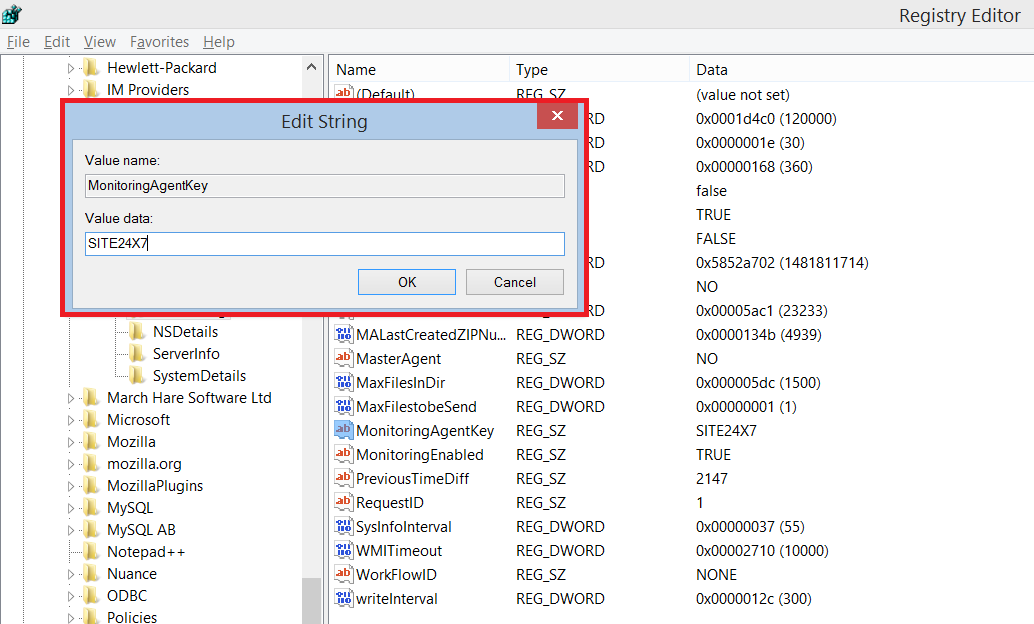1034x624 pixels.
Task: Click the writeInterval DWORD value icon
Action: 344,598
